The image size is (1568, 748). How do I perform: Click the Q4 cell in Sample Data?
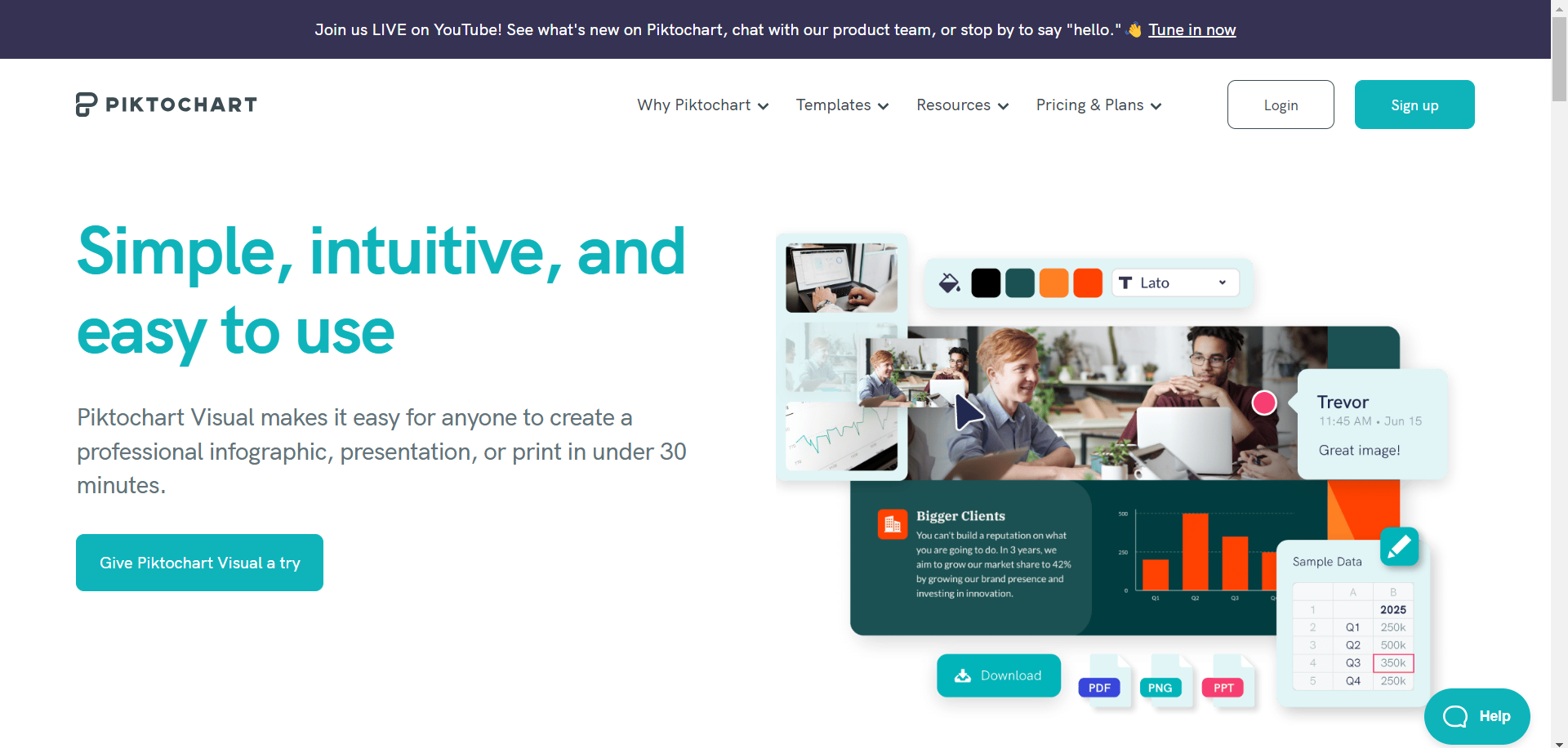(1353, 681)
